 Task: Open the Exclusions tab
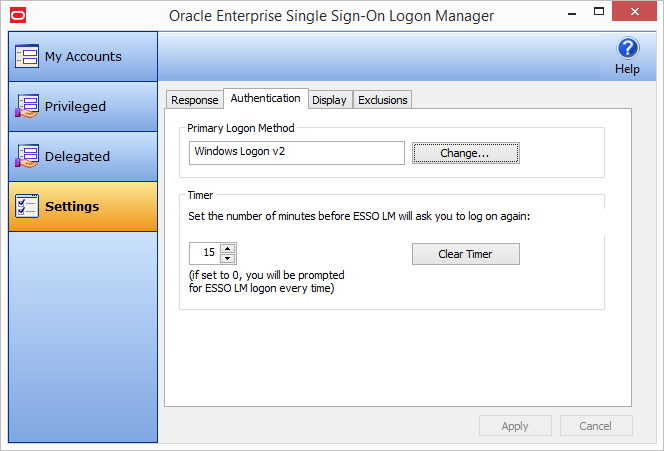pyautogui.click(x=382, y=100)
